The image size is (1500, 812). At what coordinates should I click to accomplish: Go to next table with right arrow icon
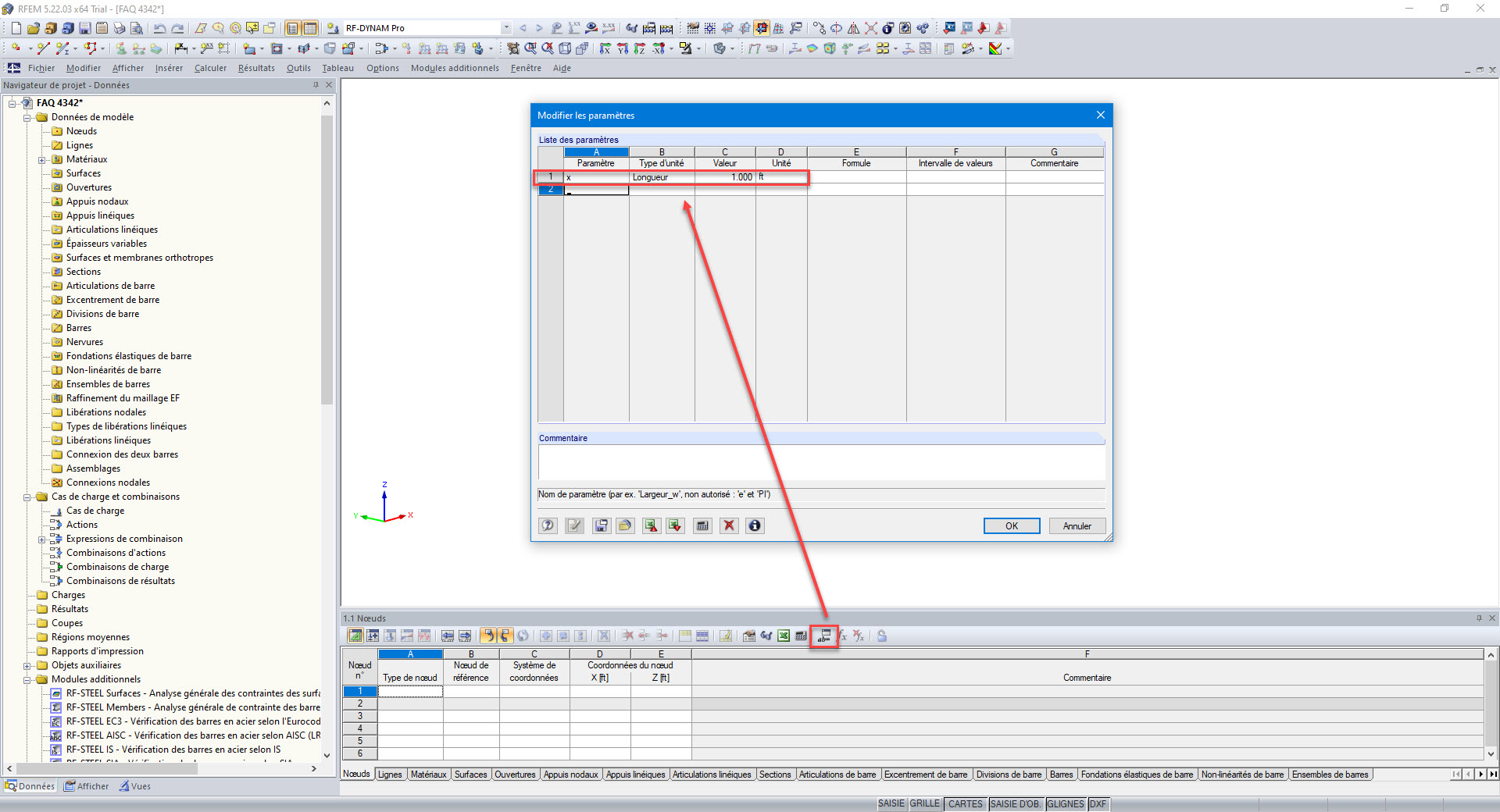(x=465, y=636)
